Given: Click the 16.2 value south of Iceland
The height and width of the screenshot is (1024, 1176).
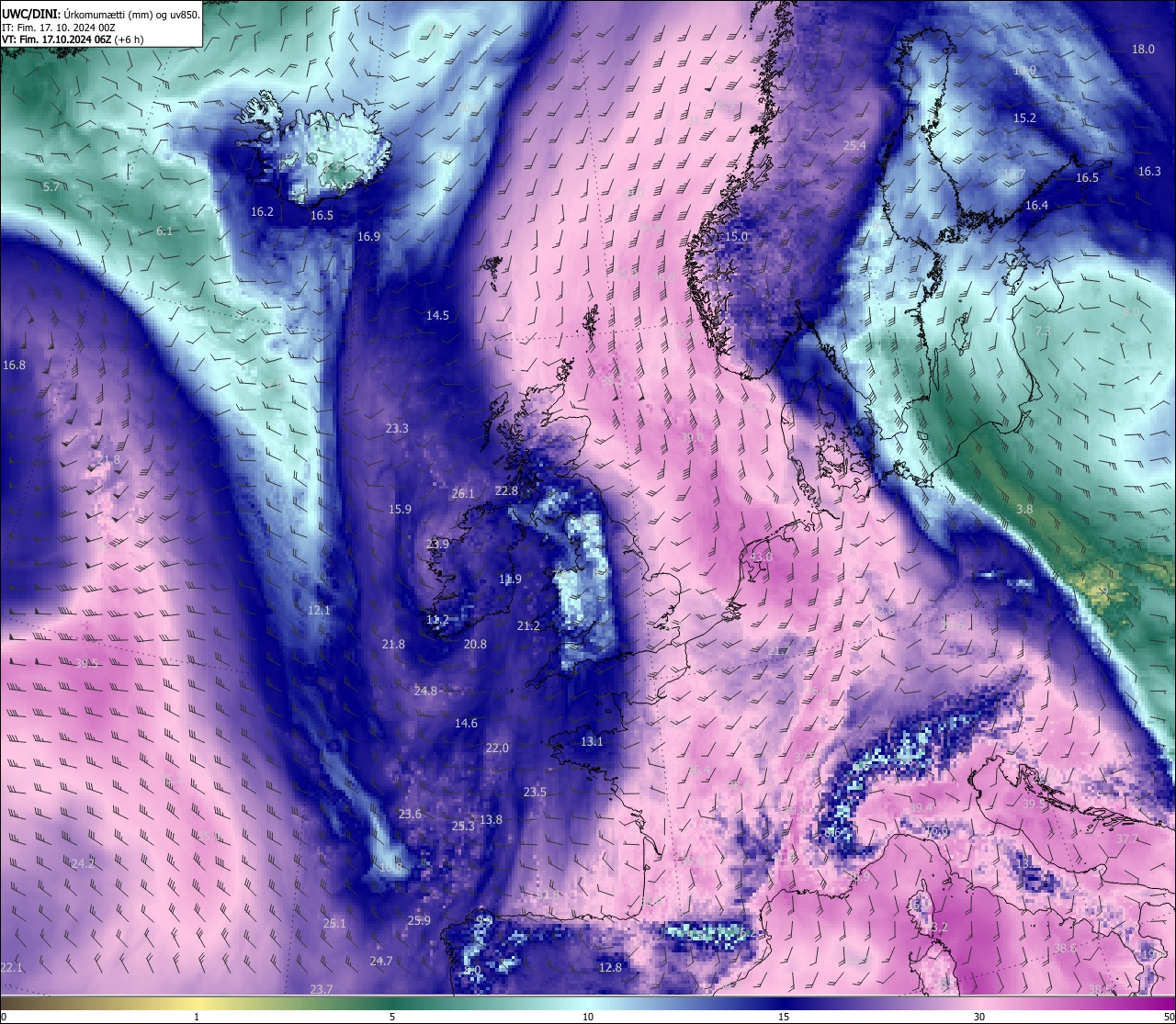Looking at the screenshot, I should [x=262, y=212].
